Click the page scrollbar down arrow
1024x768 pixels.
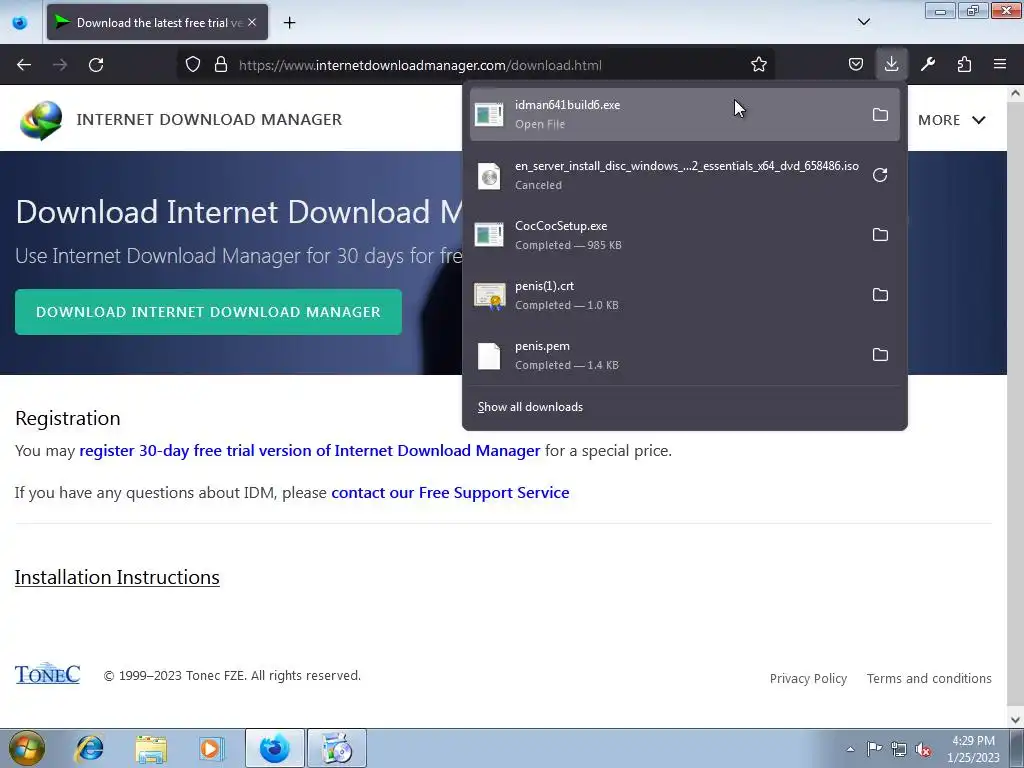(x=1015, y=720)
